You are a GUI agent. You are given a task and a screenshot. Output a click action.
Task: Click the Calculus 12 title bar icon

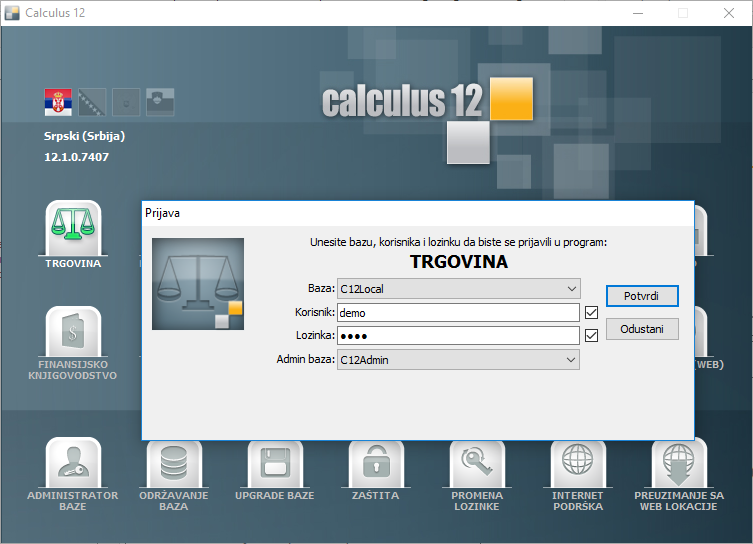(x=12, y=13)
